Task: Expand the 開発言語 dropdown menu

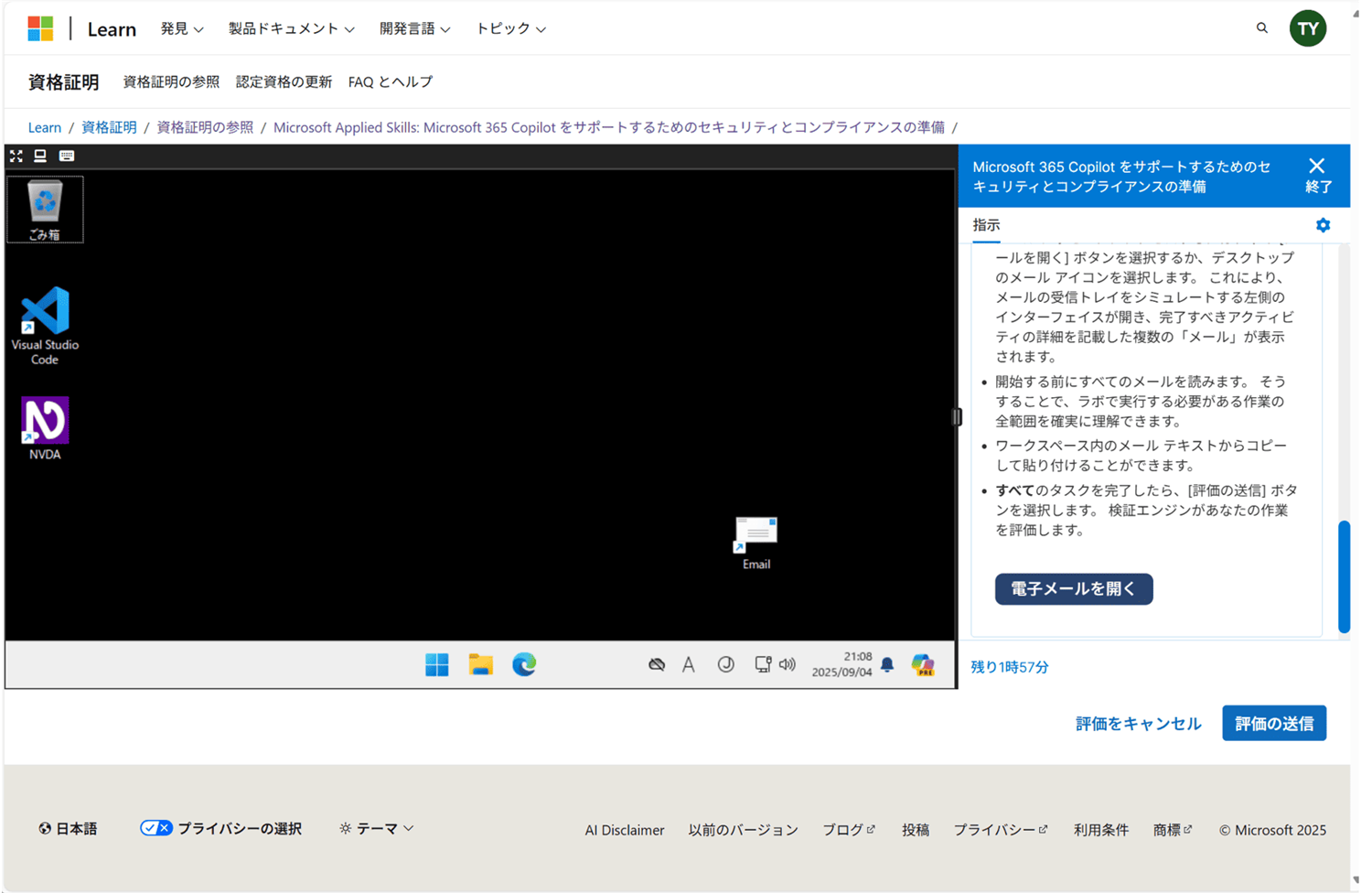Action: coord(414,29)
